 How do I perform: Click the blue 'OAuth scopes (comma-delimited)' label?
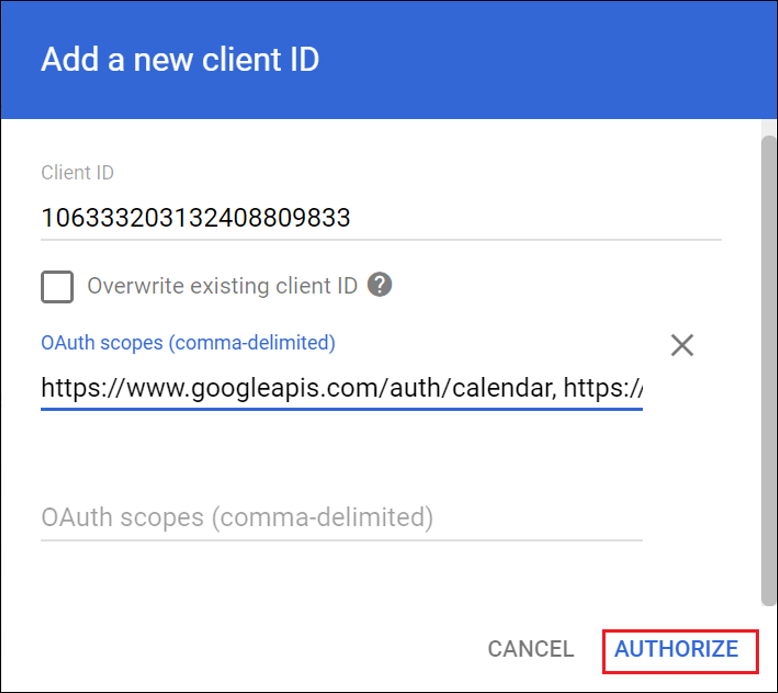point(188,343)
